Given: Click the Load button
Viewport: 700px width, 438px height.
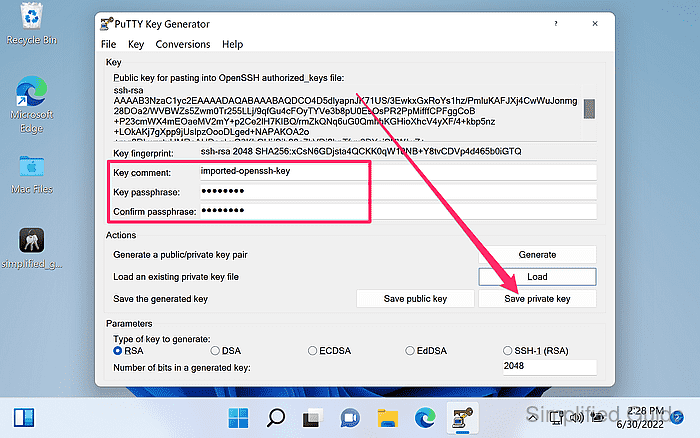Looking at the screenshot, I should (x=538, y=277).
